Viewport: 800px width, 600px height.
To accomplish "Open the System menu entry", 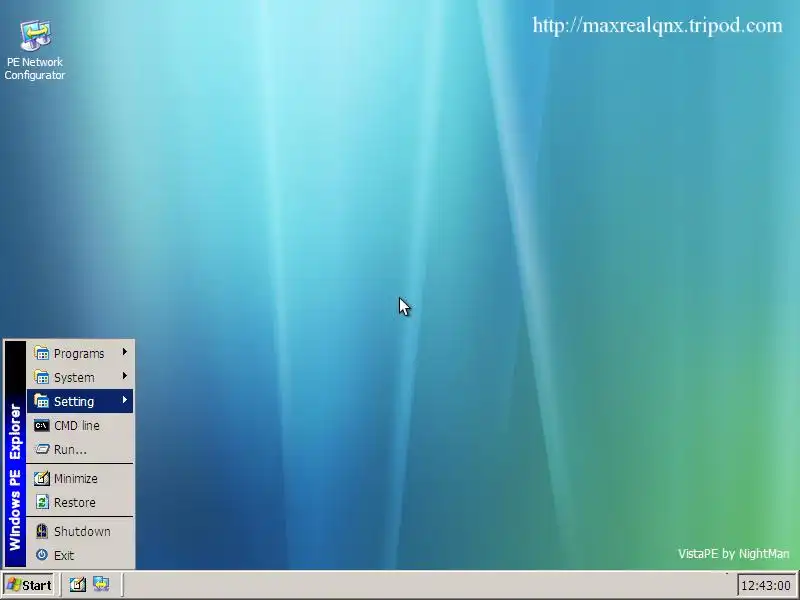I will (80, 377).
